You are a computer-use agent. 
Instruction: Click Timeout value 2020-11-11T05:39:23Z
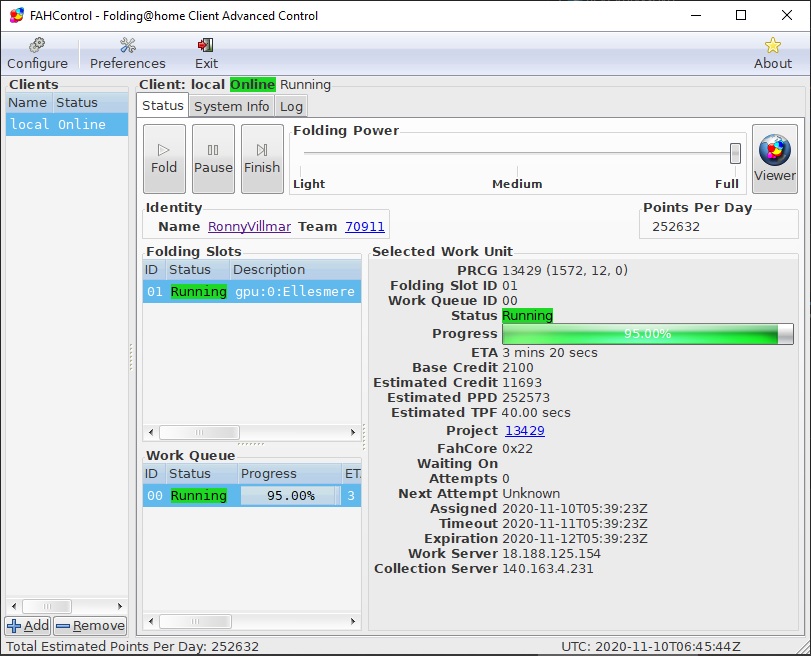point(575,524)
